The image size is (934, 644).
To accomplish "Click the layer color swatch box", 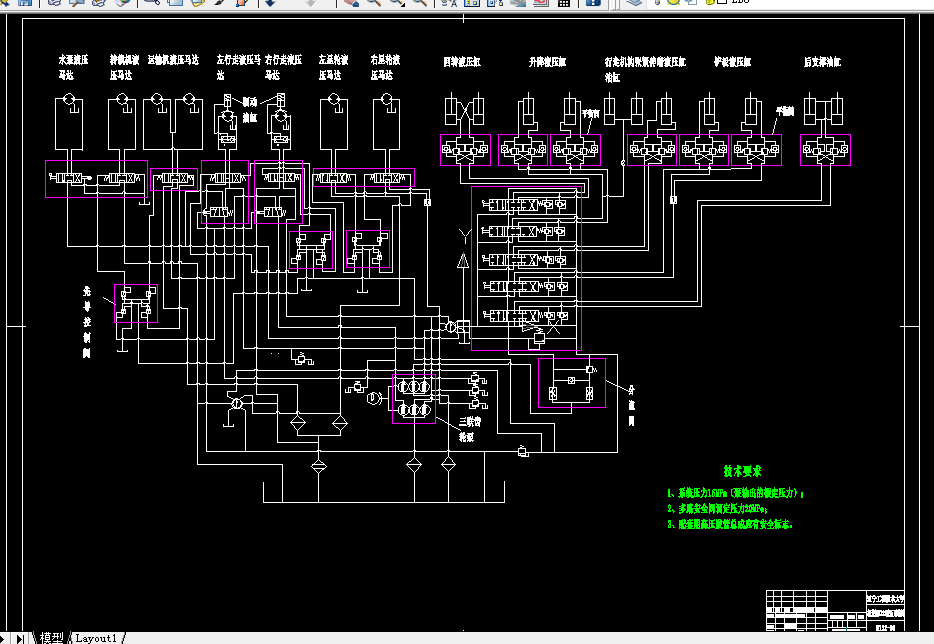I will [722, 2].
